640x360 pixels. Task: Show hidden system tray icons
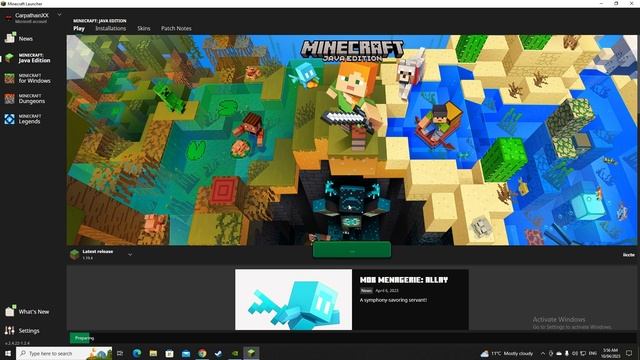click(543, 353)
